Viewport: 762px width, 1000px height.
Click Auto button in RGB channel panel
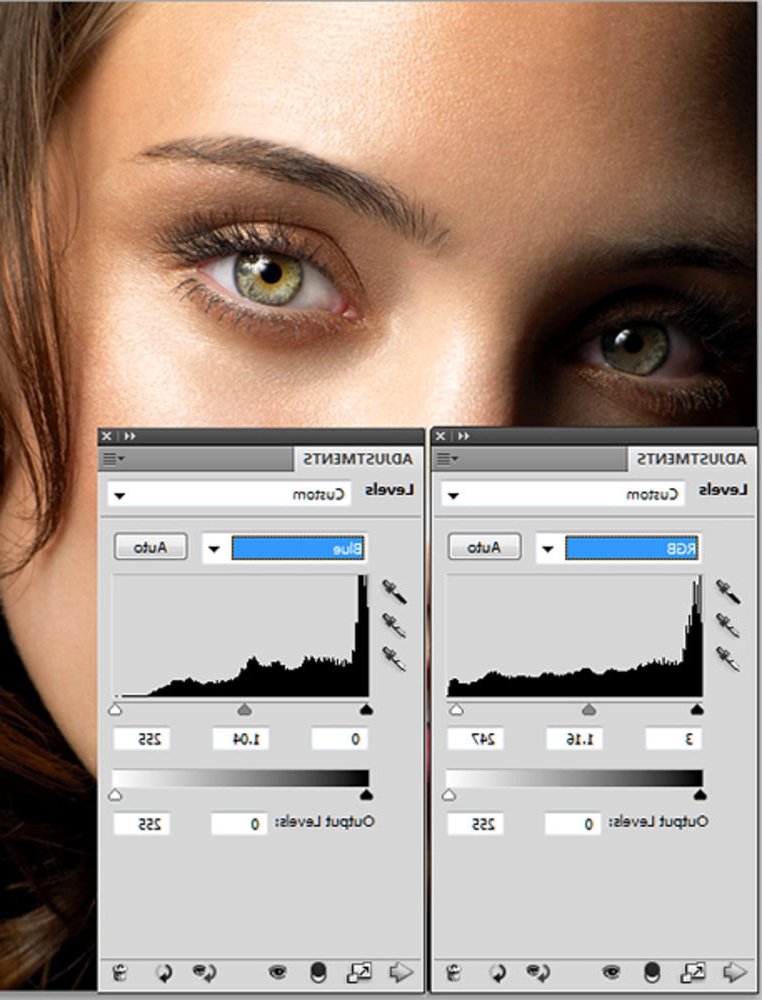tap(485, 547)
